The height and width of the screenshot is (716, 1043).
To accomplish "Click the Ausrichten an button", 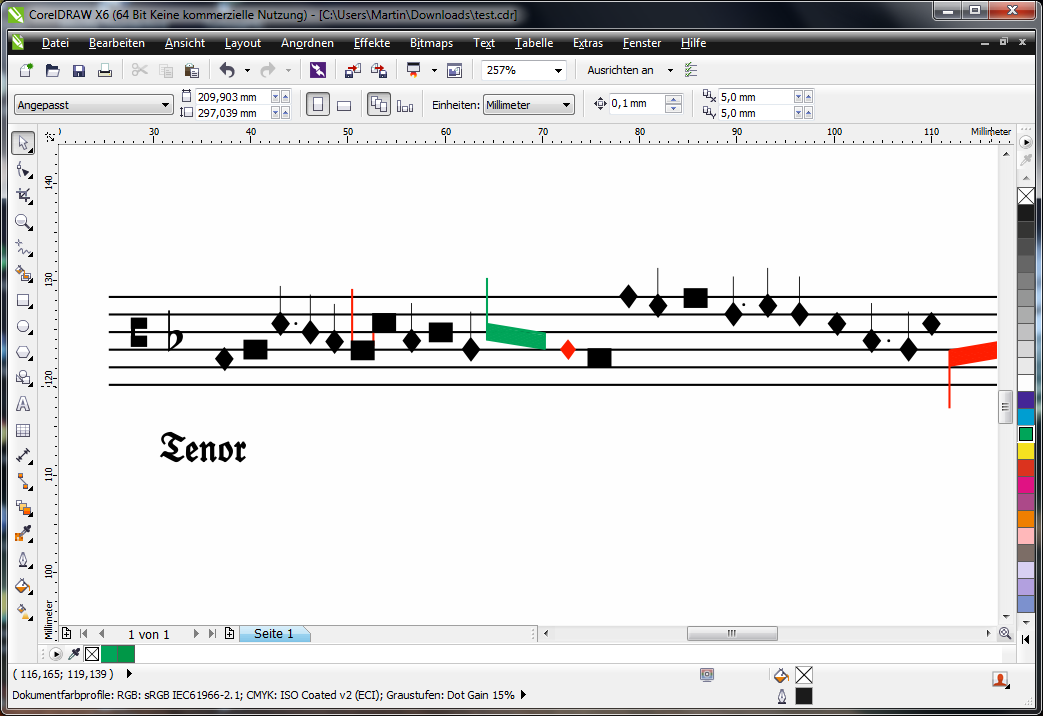I will point(620,70).
